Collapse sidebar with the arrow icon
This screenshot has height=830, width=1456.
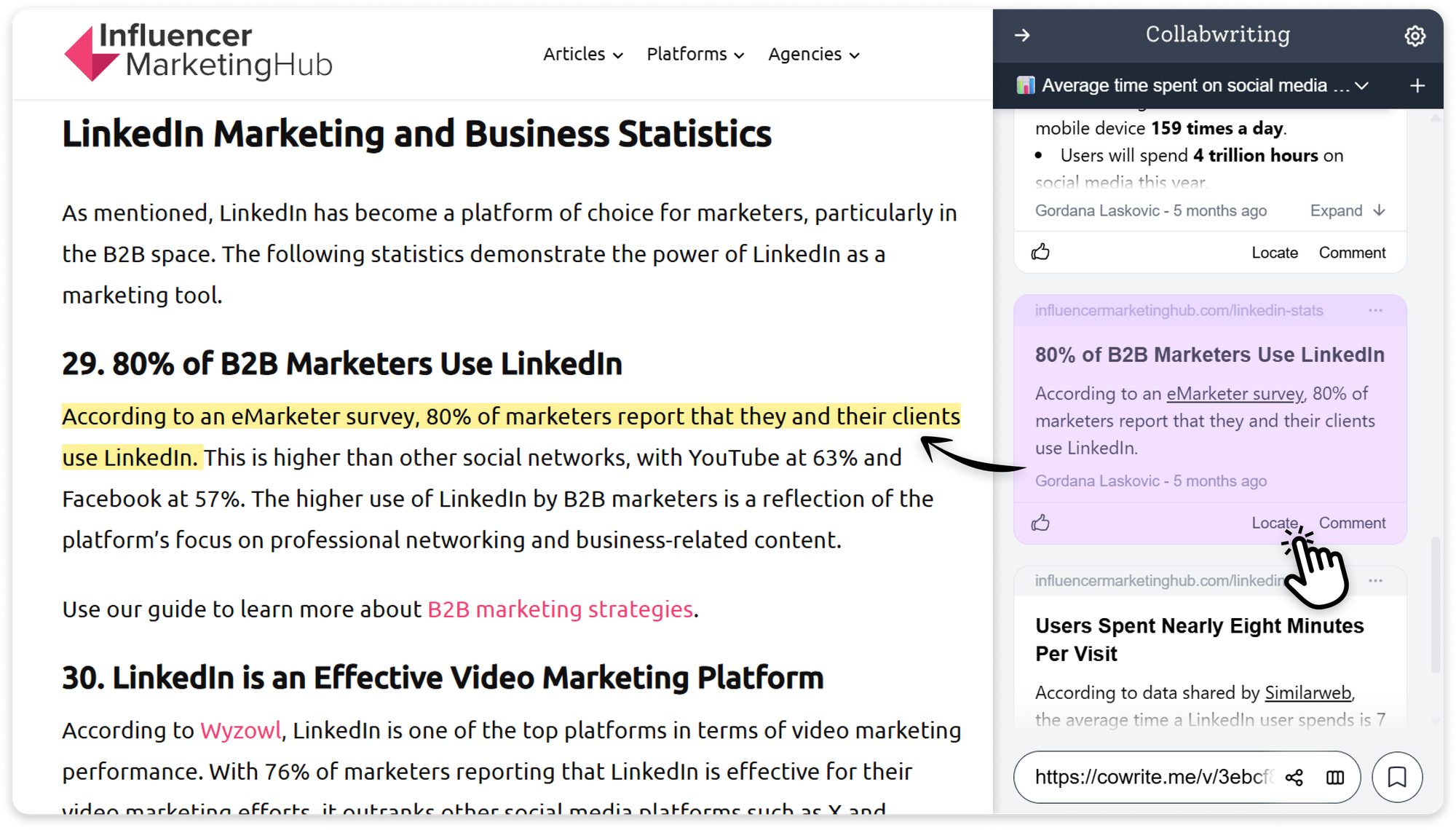tap(1022, 35)
